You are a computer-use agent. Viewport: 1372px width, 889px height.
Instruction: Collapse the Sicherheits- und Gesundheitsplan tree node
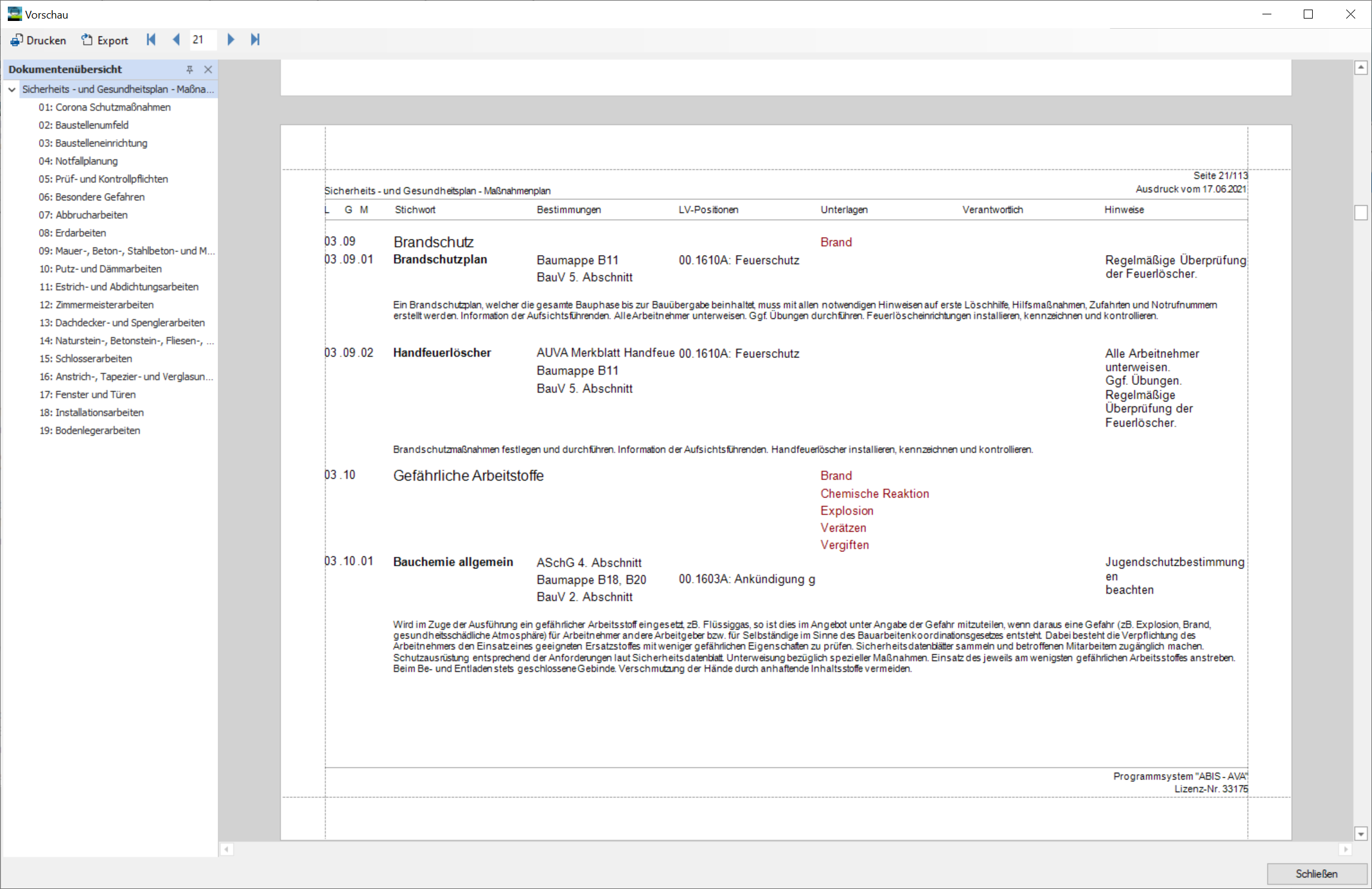pos(12,89)
